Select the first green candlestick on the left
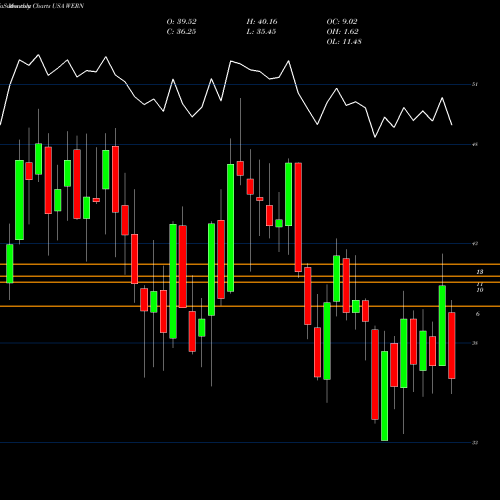Image resolution: width=500 pixels, height=500 pixels. click(10, 264)
